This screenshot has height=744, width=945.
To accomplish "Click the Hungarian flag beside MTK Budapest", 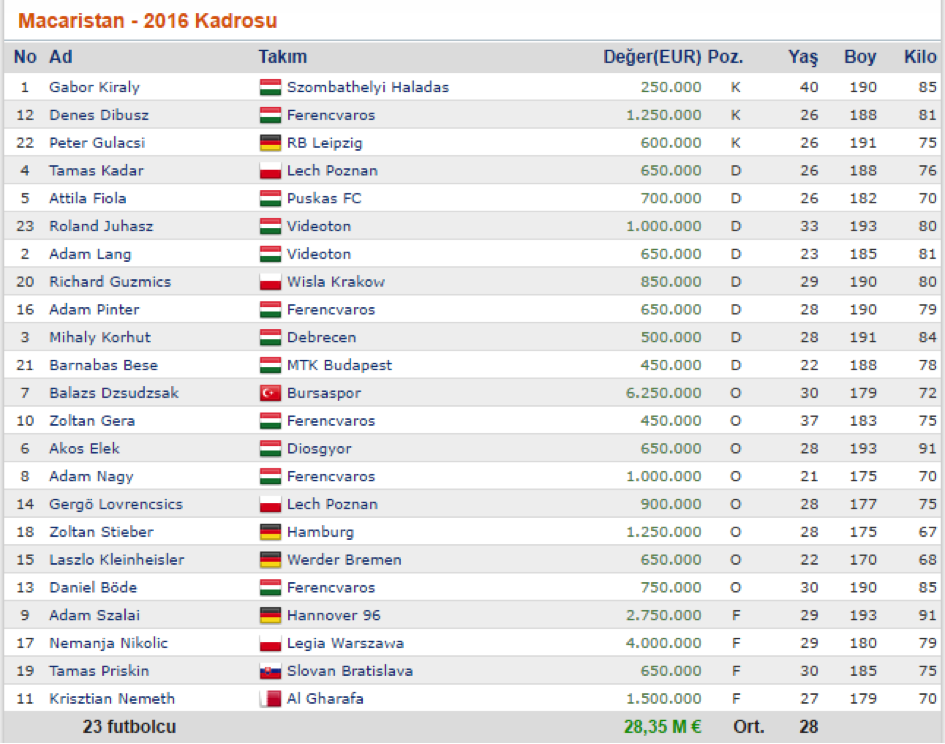I will tap(270, 365).
